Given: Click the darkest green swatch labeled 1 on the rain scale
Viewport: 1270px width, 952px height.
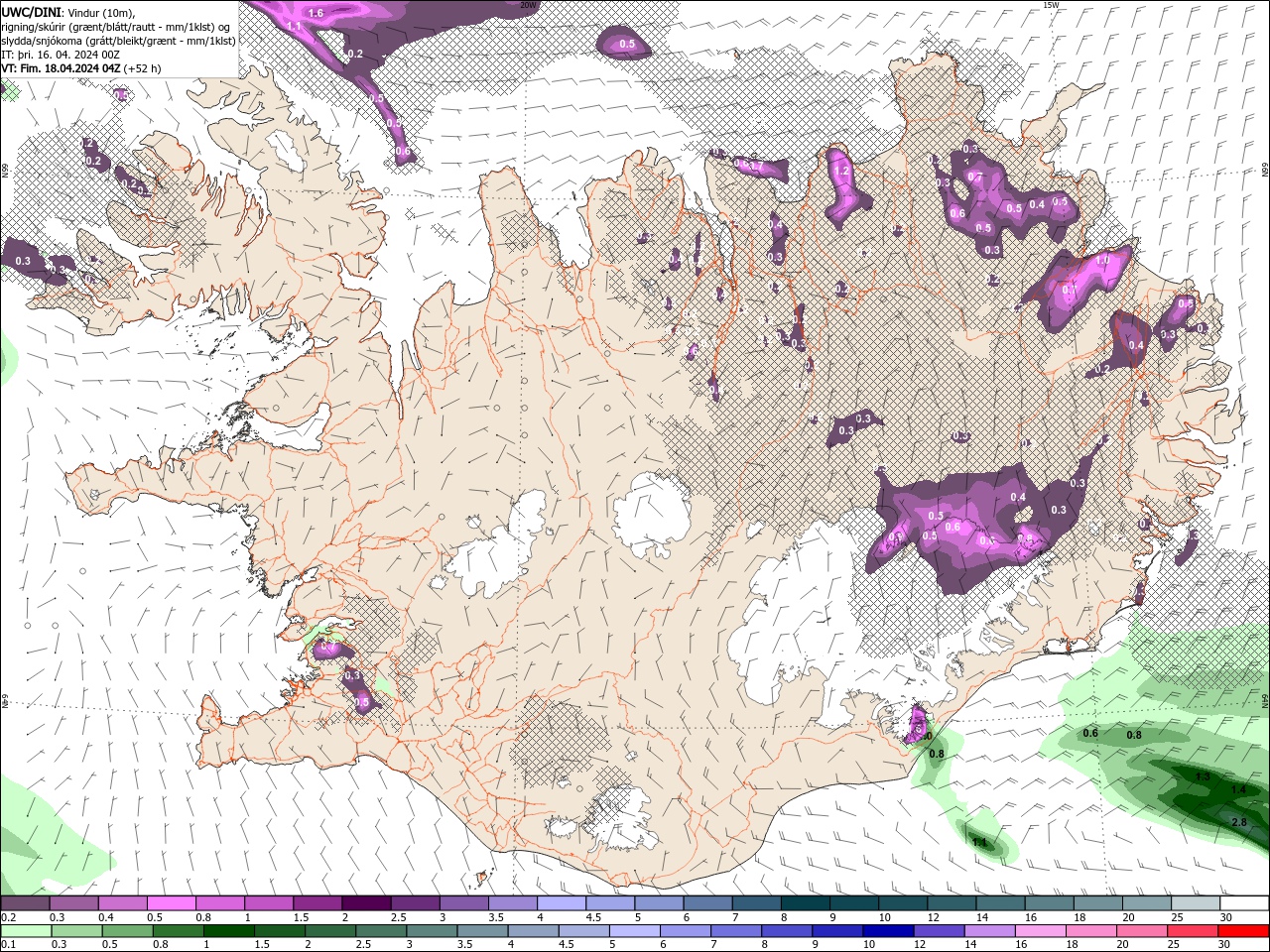Looking at the screenshot, I should [x=228, y=931].
